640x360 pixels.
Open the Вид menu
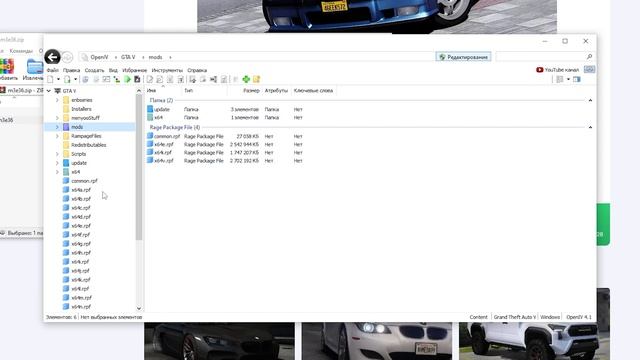pos(113,70)
